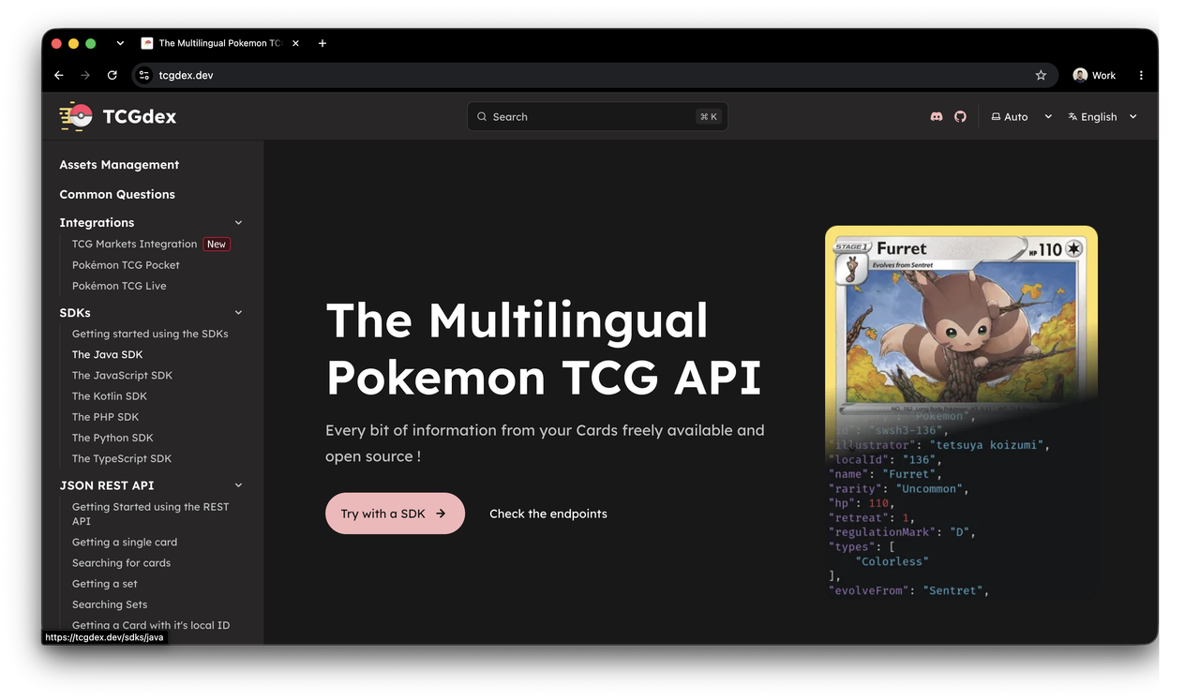This screenshot has height=700, width=1200.
Task: Click the browser forward arrow
Action: click(85, 75)
